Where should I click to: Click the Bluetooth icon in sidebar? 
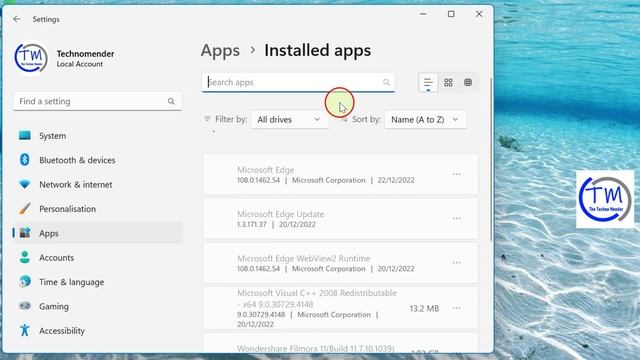point(24,160)
